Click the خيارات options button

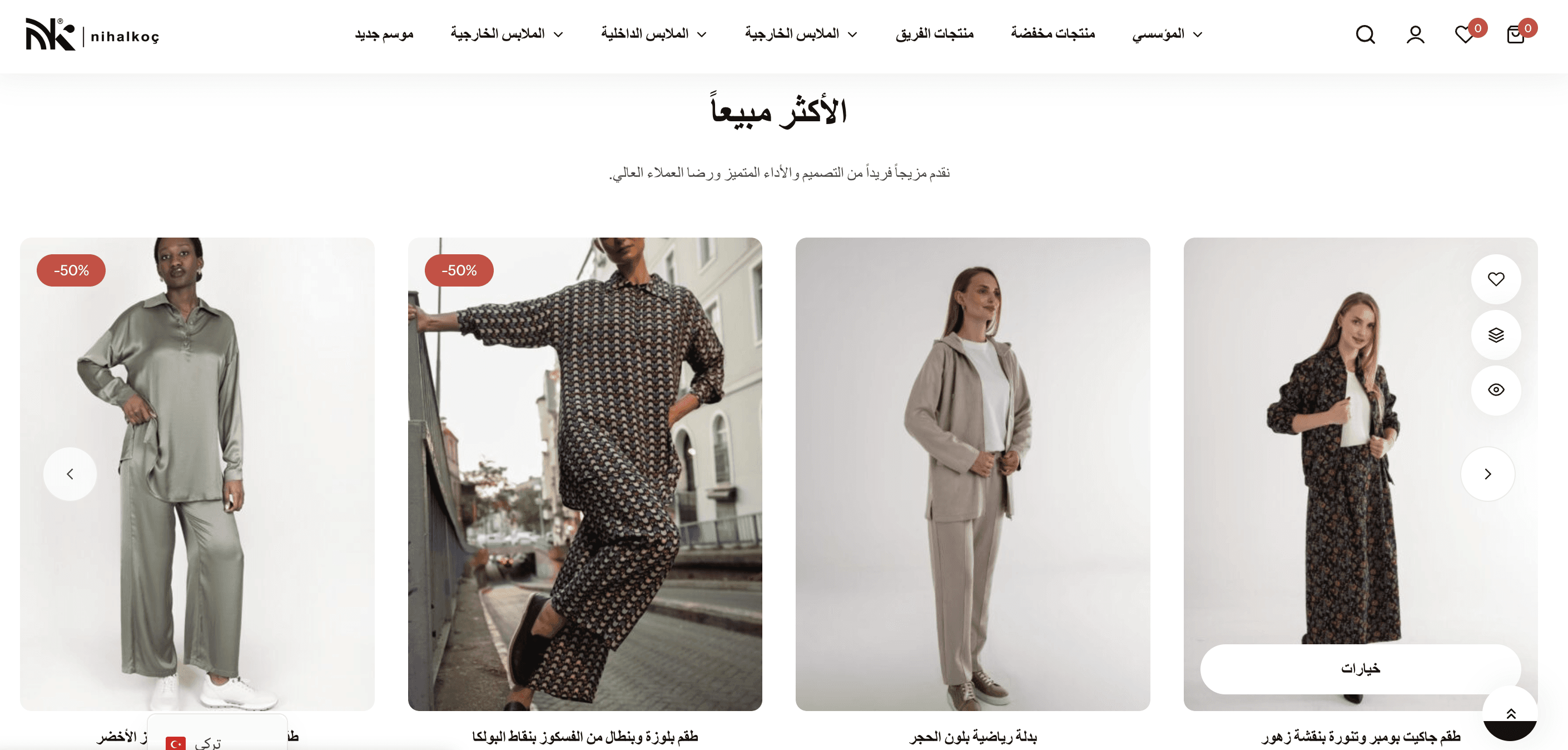pyautogui.click(x=1360, y=668)
